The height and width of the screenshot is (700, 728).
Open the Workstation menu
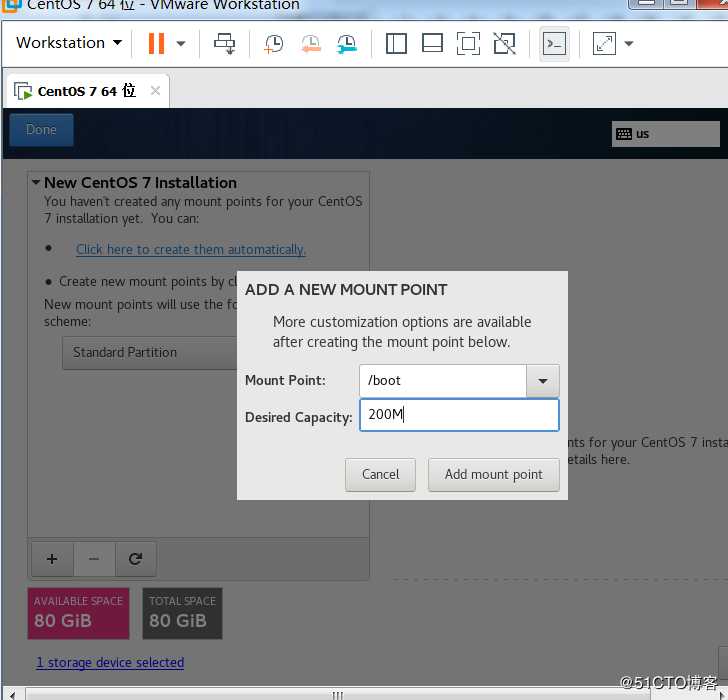pyautogui.click(x=69, y=43)
